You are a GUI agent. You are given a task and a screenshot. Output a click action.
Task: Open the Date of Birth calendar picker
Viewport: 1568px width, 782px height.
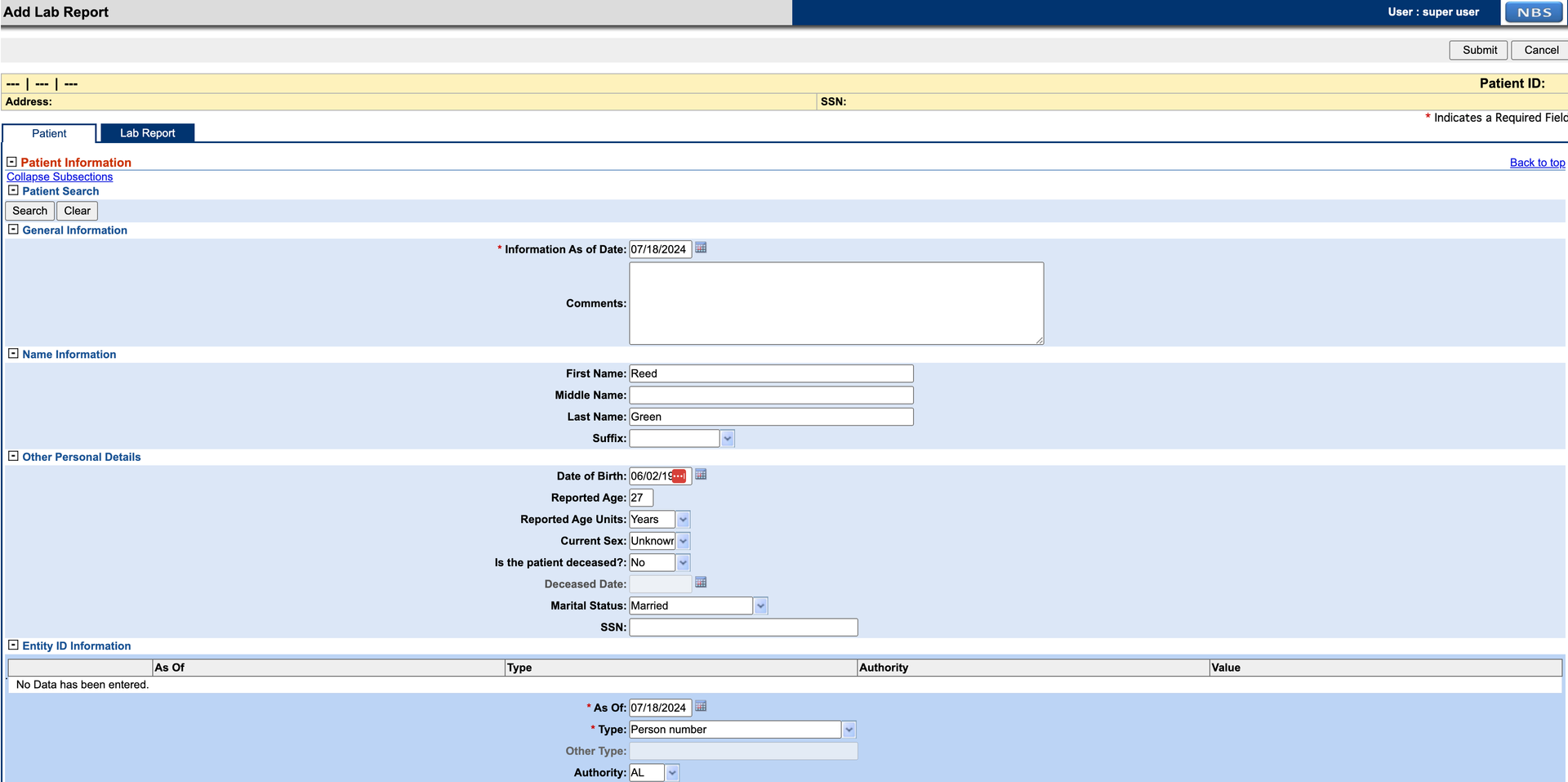coord(701,475)
